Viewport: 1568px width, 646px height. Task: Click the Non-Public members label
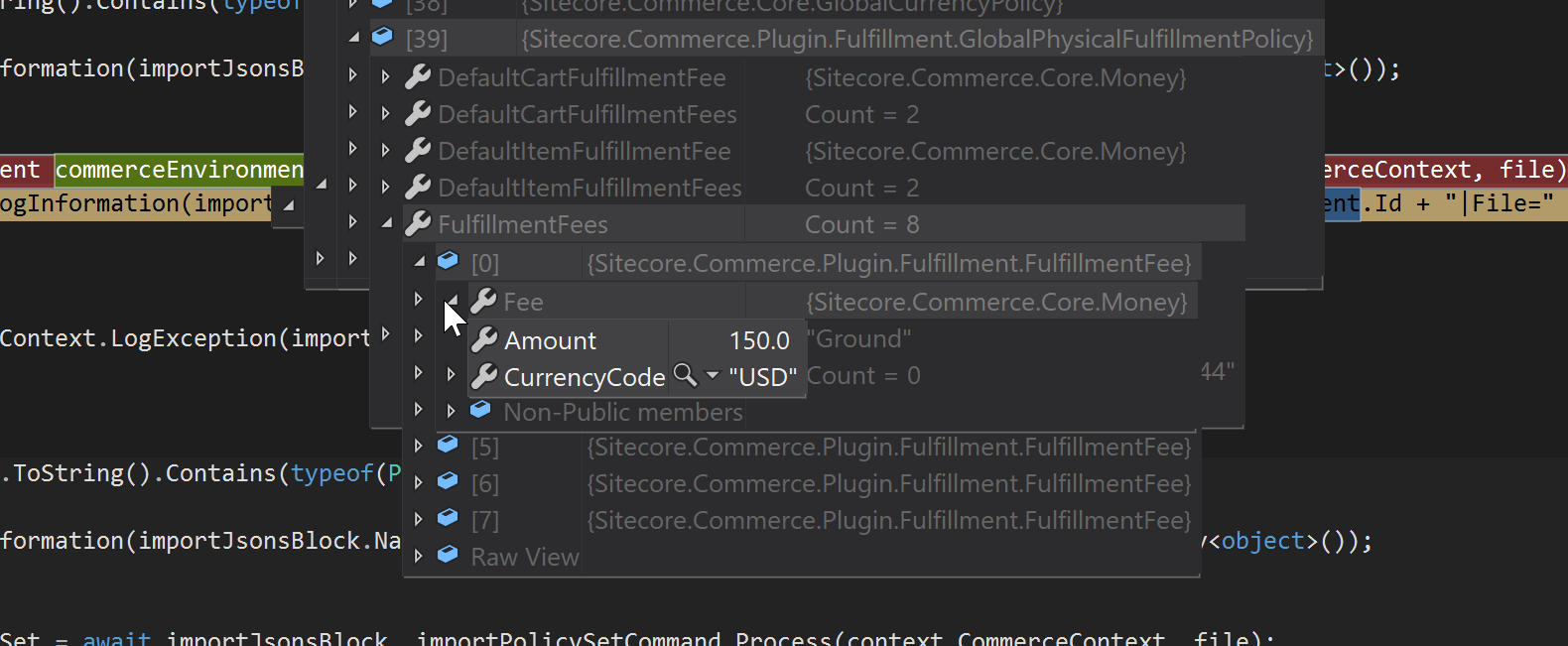623,412
